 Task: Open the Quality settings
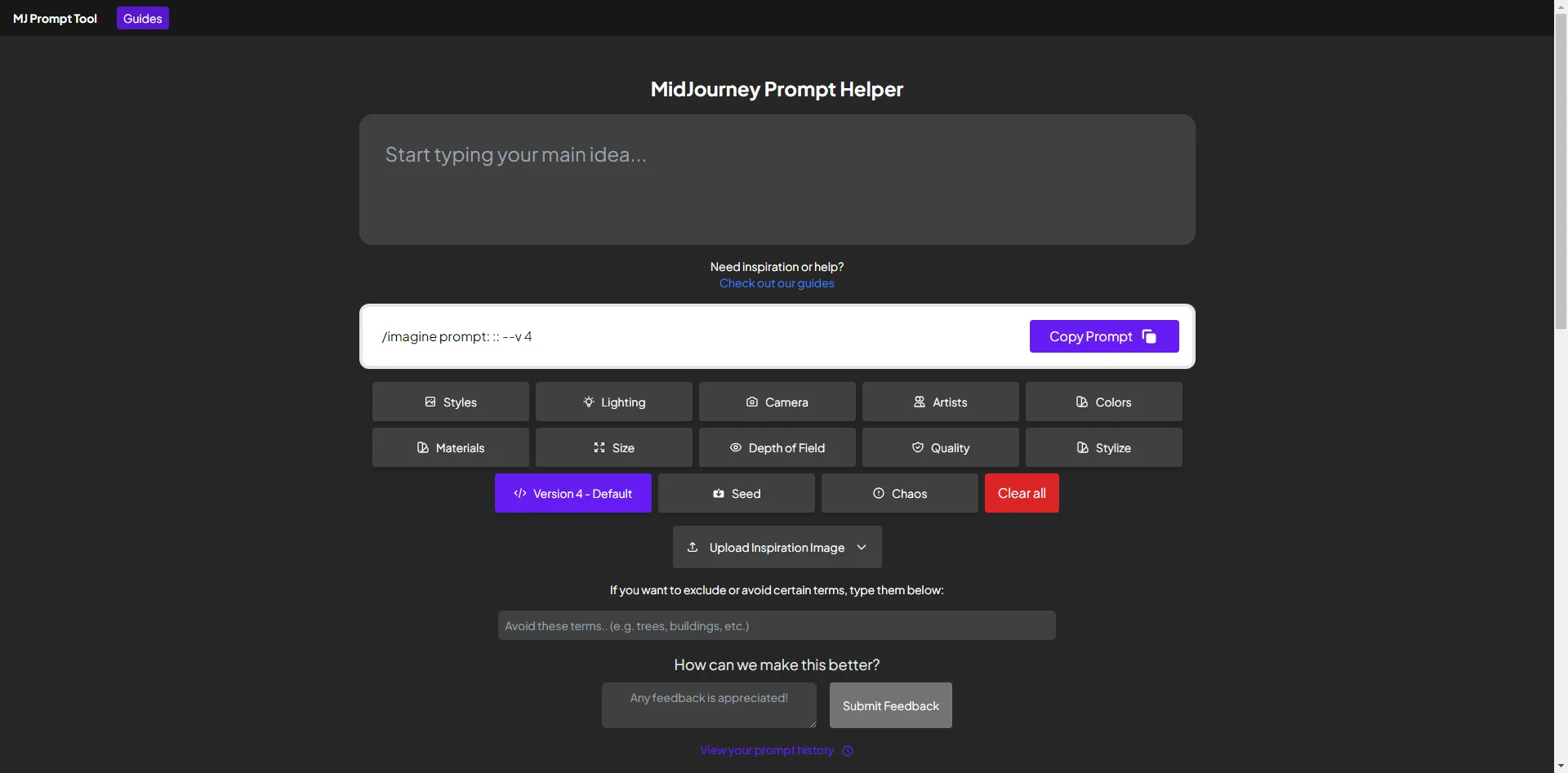940,447
